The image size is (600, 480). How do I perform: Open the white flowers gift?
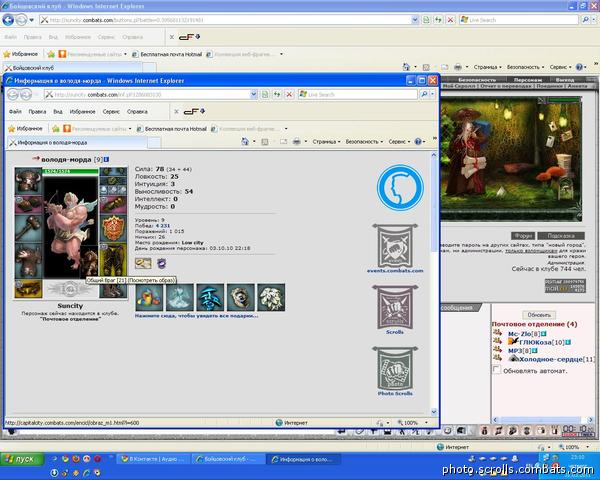(271, 297)
